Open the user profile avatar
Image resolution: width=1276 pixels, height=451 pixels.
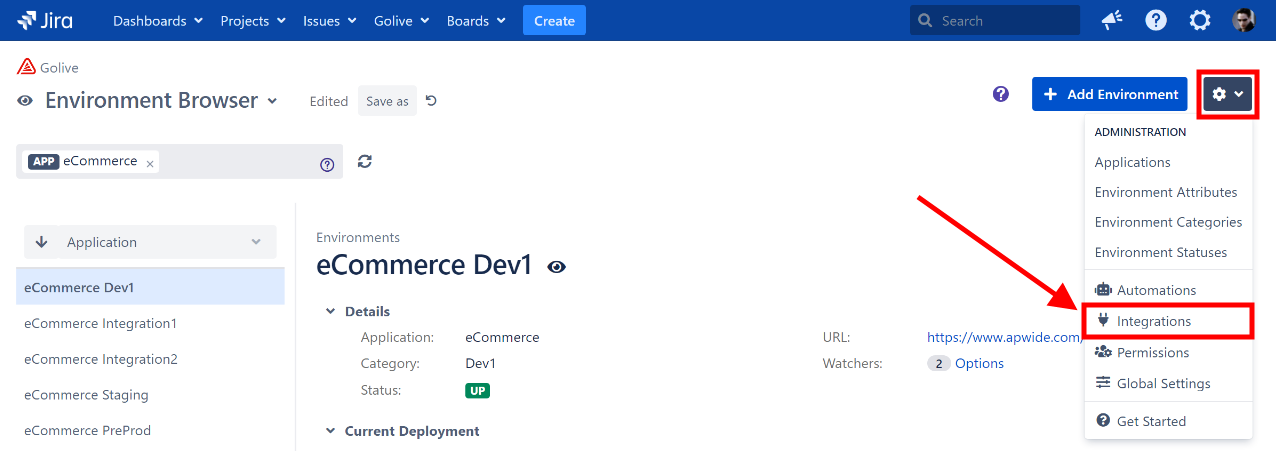[1244, 20]
